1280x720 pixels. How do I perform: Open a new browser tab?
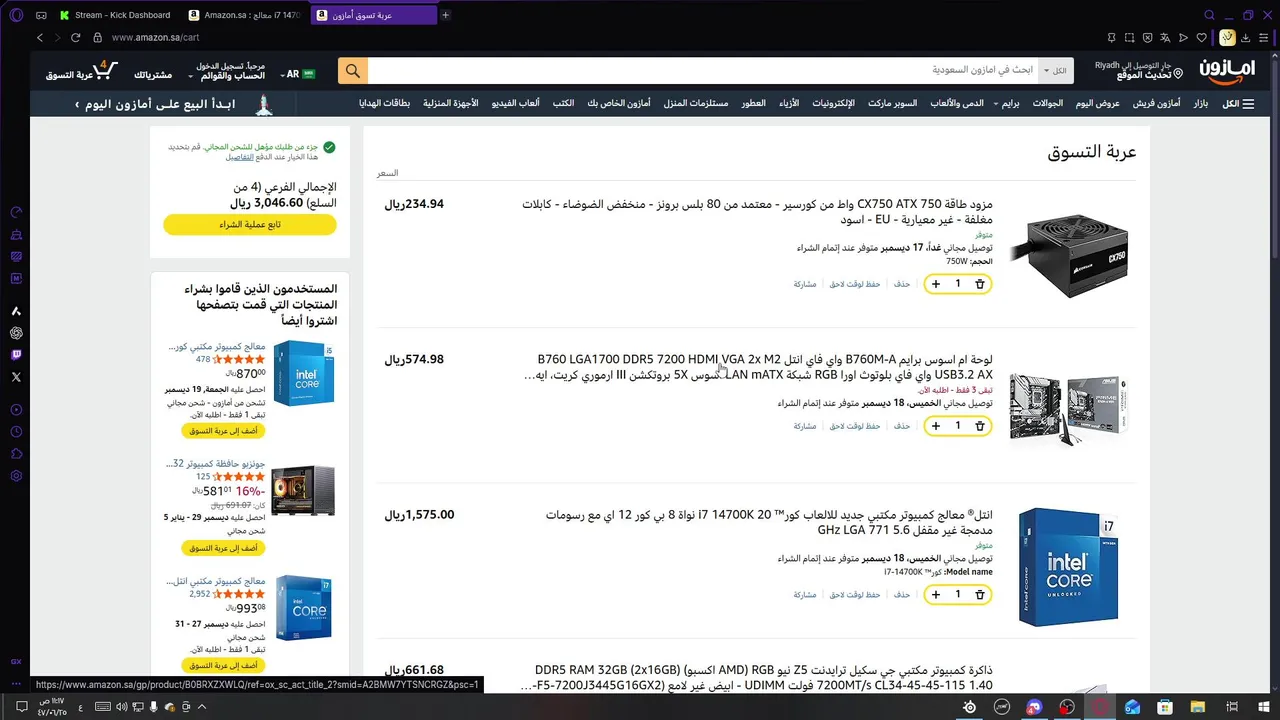[445, 15]
